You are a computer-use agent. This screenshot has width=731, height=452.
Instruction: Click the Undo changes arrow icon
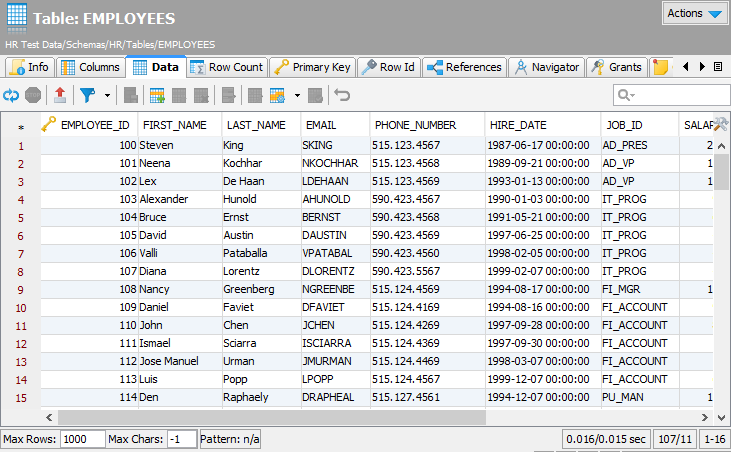342,95
